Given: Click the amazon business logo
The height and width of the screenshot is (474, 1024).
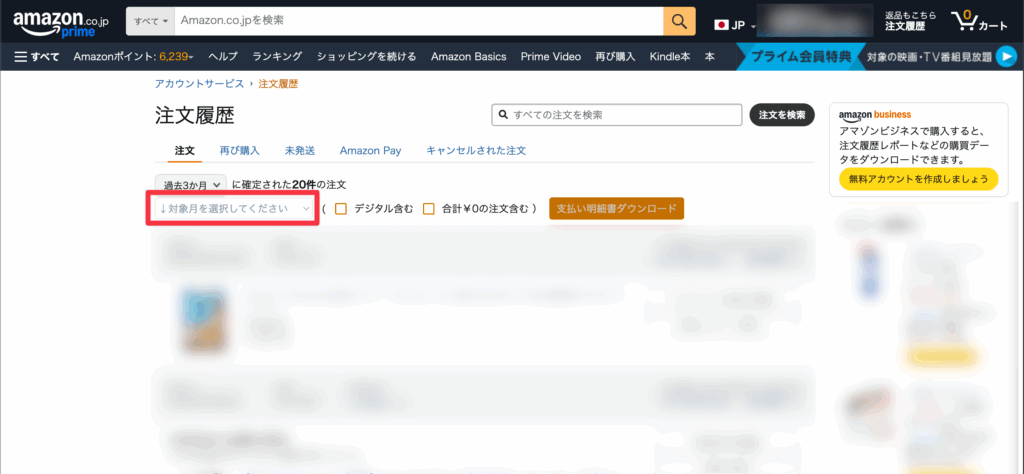Looking at the screenshot, I should pos(874,115).
